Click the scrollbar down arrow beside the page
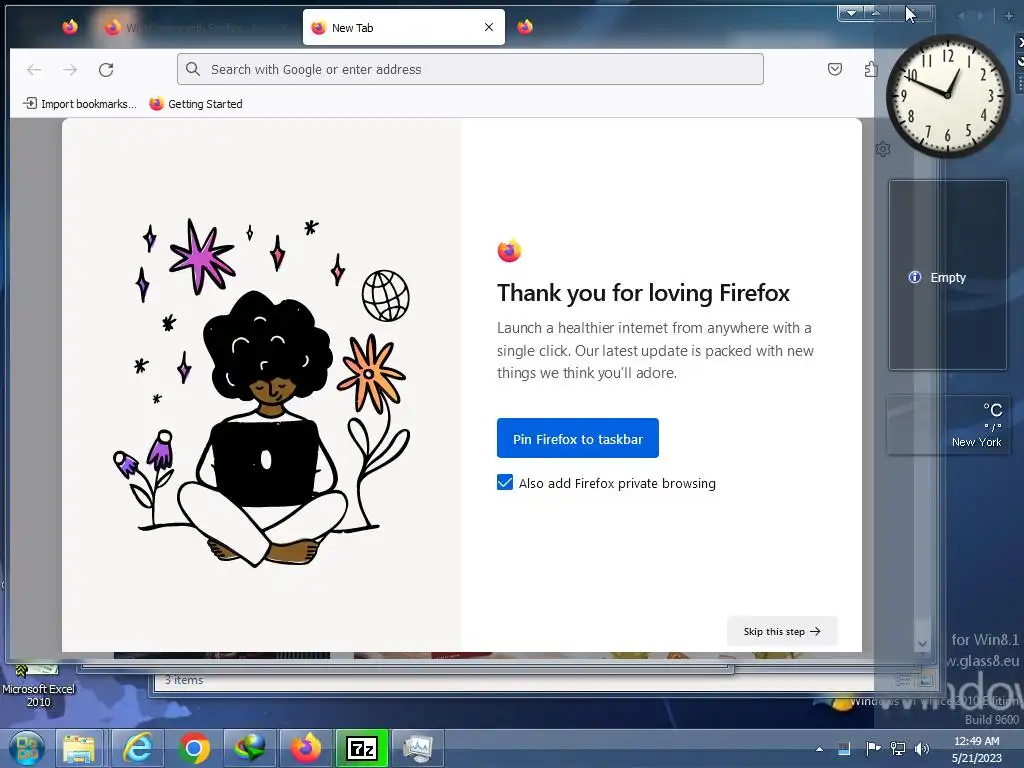1024x768 pixels. (x=921, y=644)
